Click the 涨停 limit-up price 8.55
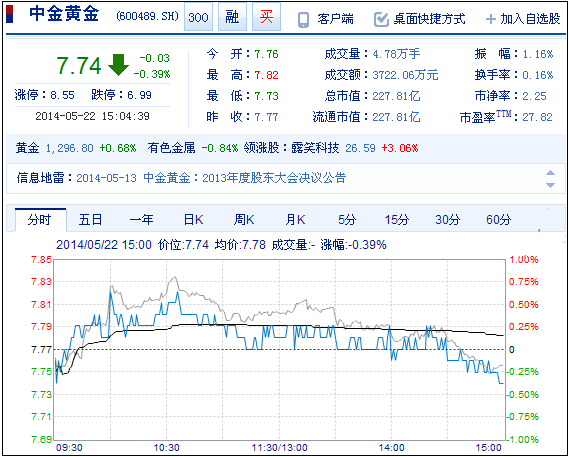Viewport: 569px width, 457px height. coord(62,95)
